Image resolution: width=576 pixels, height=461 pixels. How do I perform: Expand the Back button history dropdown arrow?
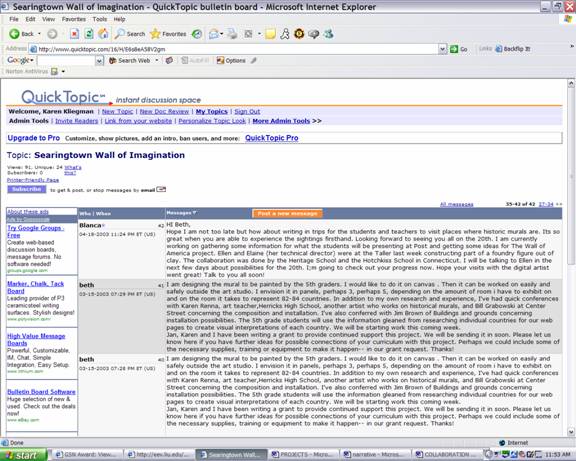click(39, 34)
